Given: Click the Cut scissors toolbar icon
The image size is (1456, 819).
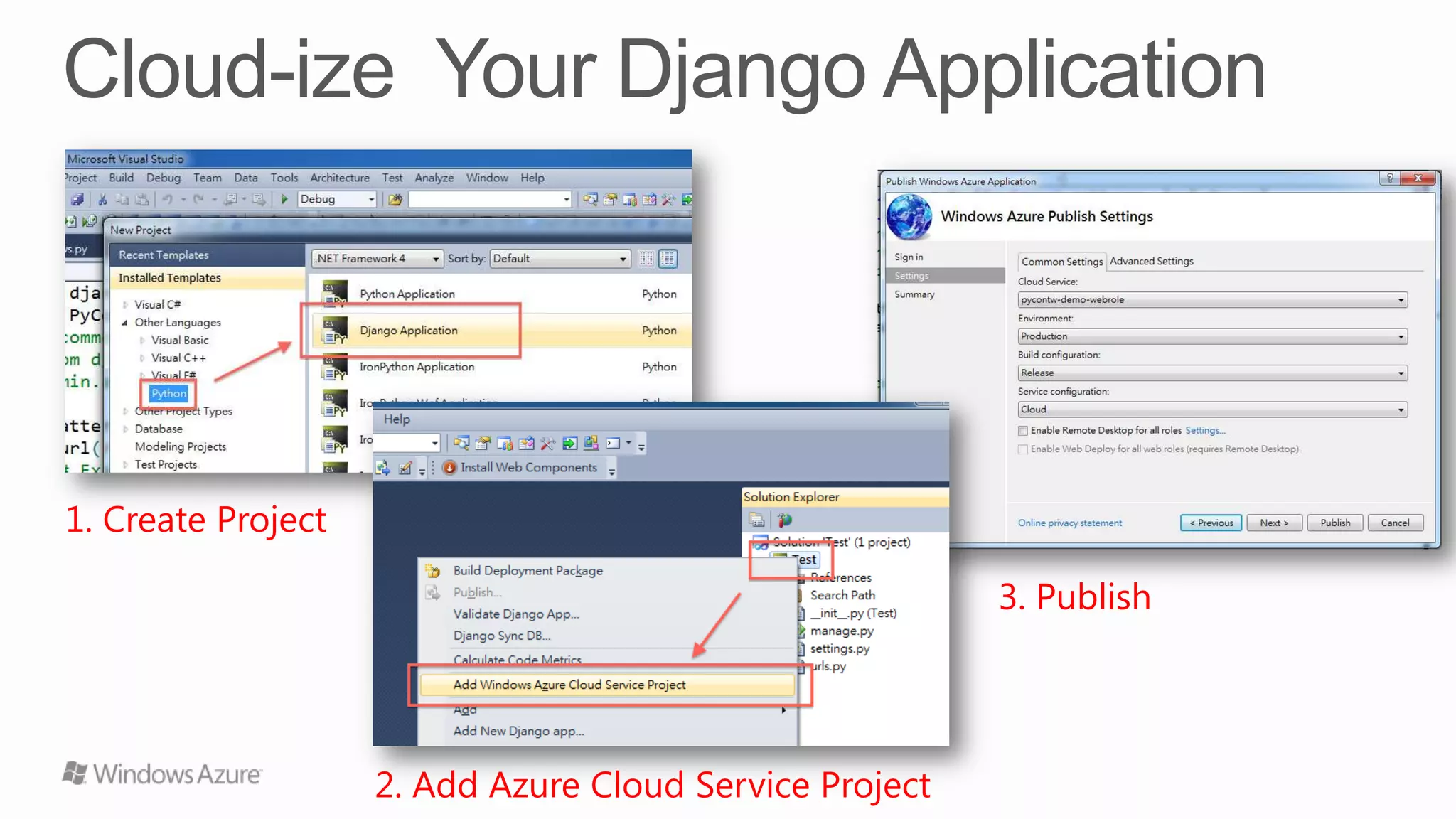Looking at the screenshot, I should 102,199.
